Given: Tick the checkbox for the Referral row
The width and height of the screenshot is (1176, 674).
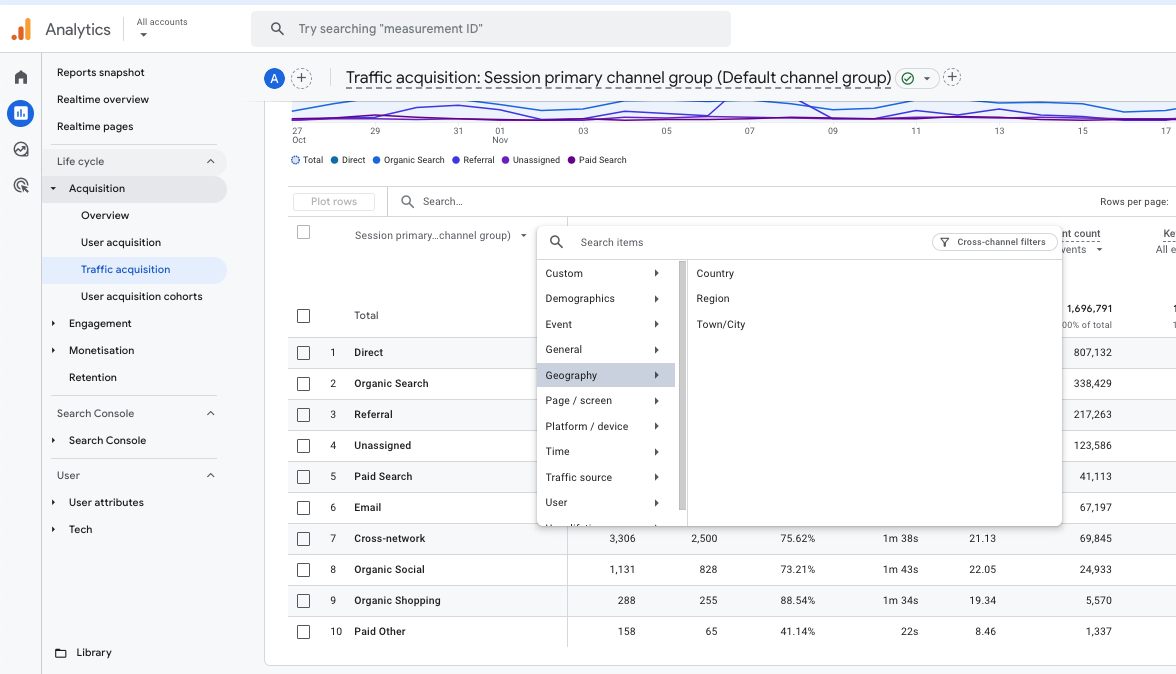Looking at the screenshot, I should pyautogui.click(x=304, y=415).
